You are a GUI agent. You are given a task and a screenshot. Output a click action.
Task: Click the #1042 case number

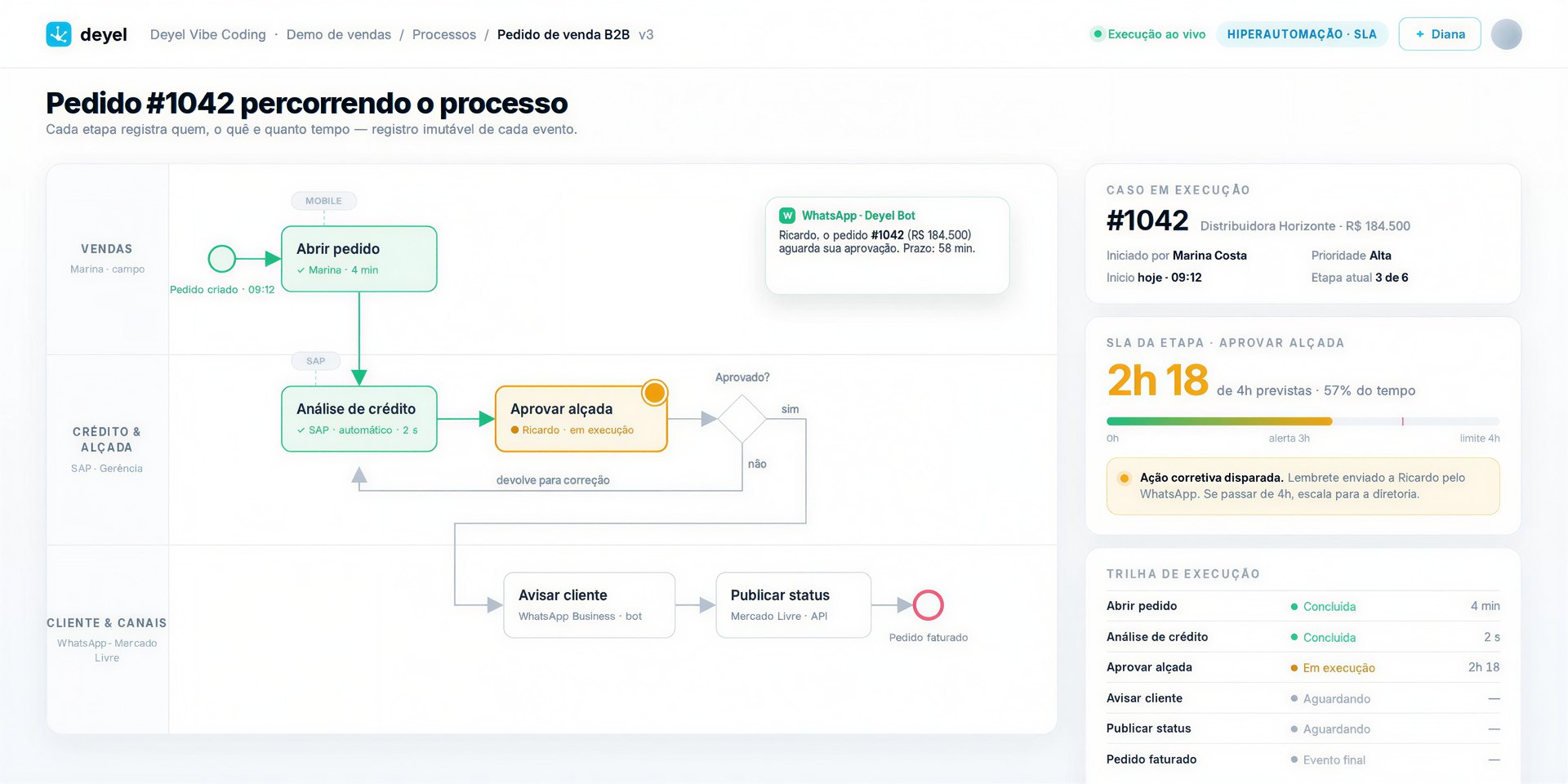[x=1147, y=220]
